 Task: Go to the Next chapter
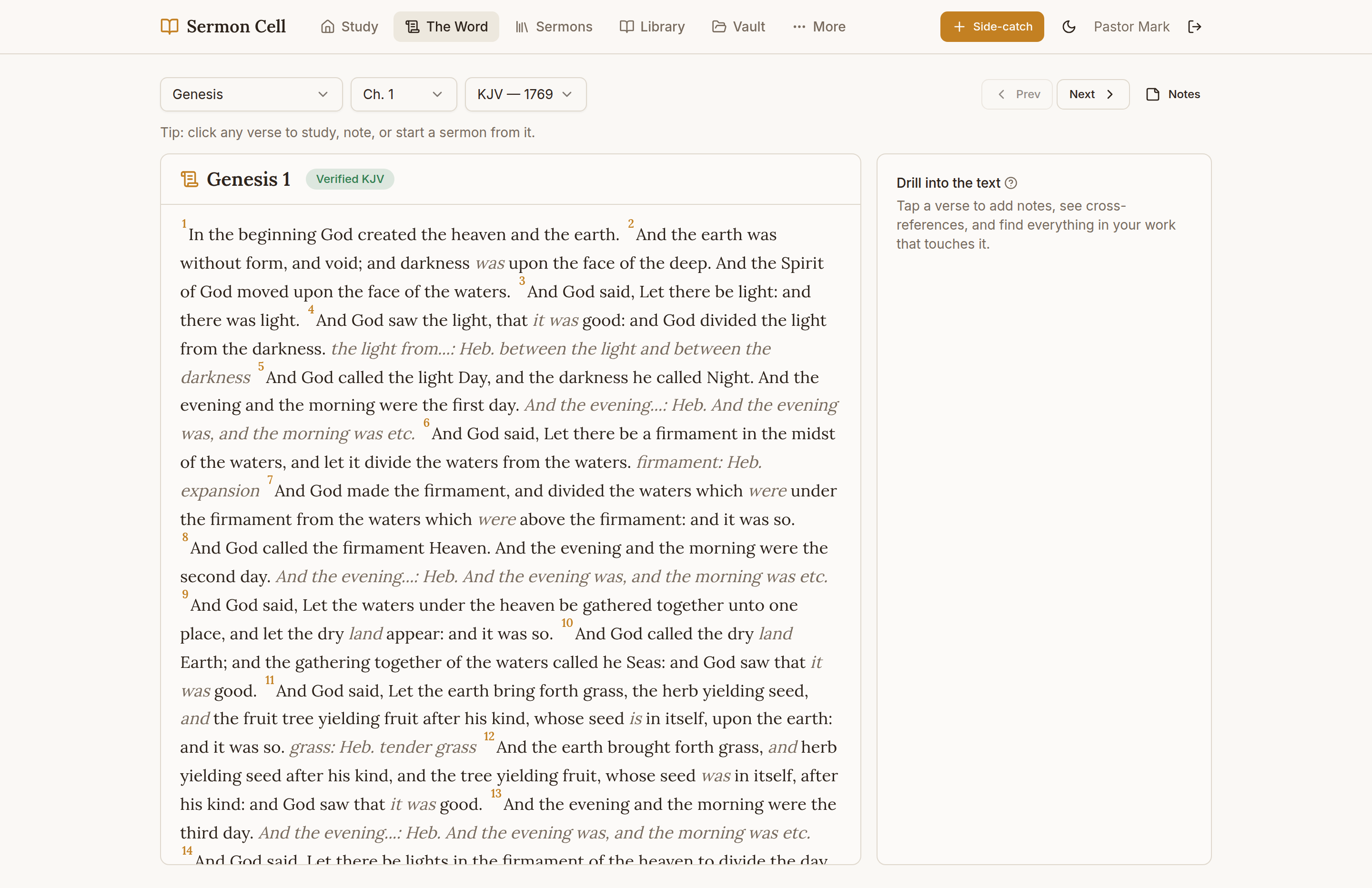1092,94
